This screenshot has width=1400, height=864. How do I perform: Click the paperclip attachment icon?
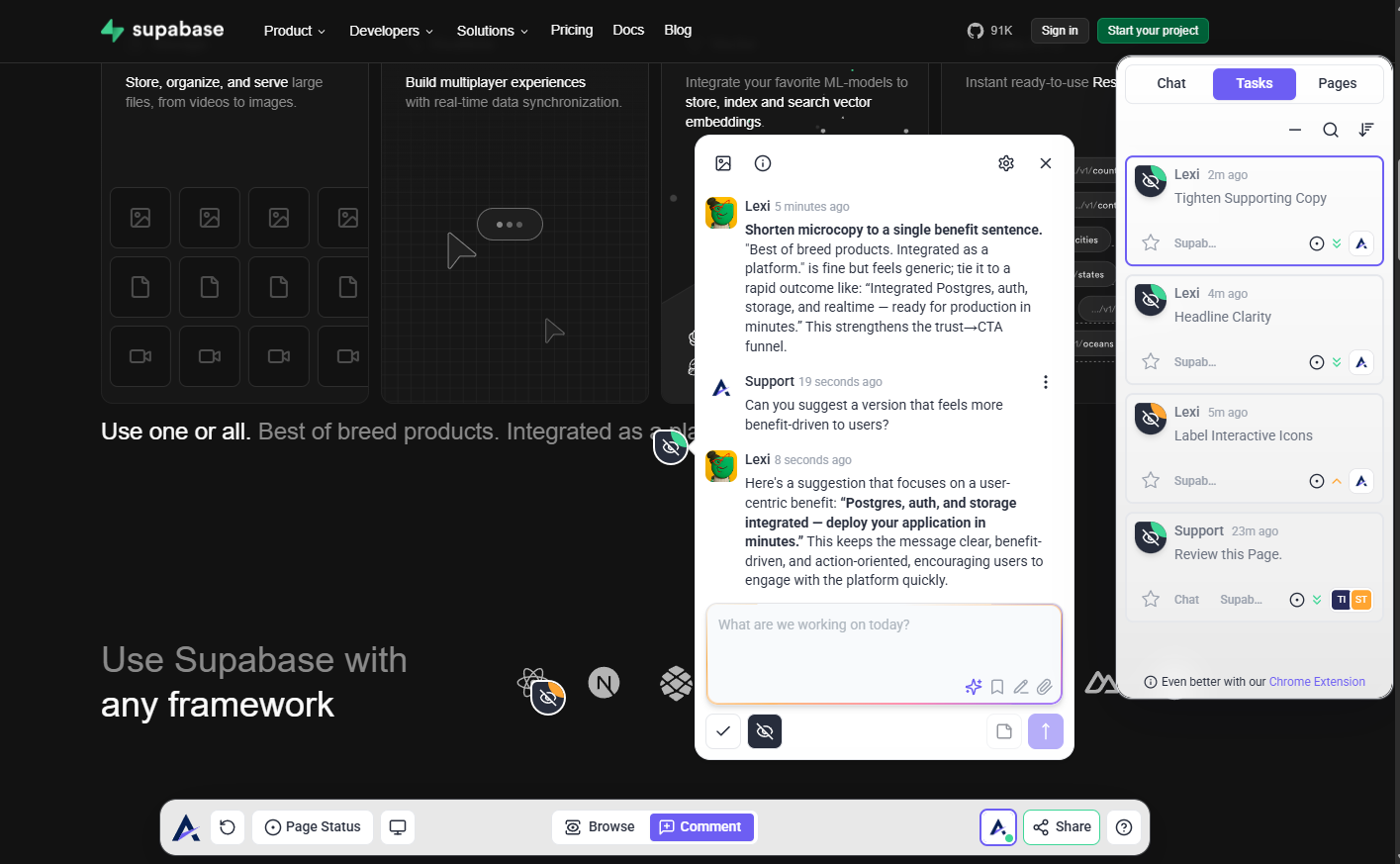1045,687
